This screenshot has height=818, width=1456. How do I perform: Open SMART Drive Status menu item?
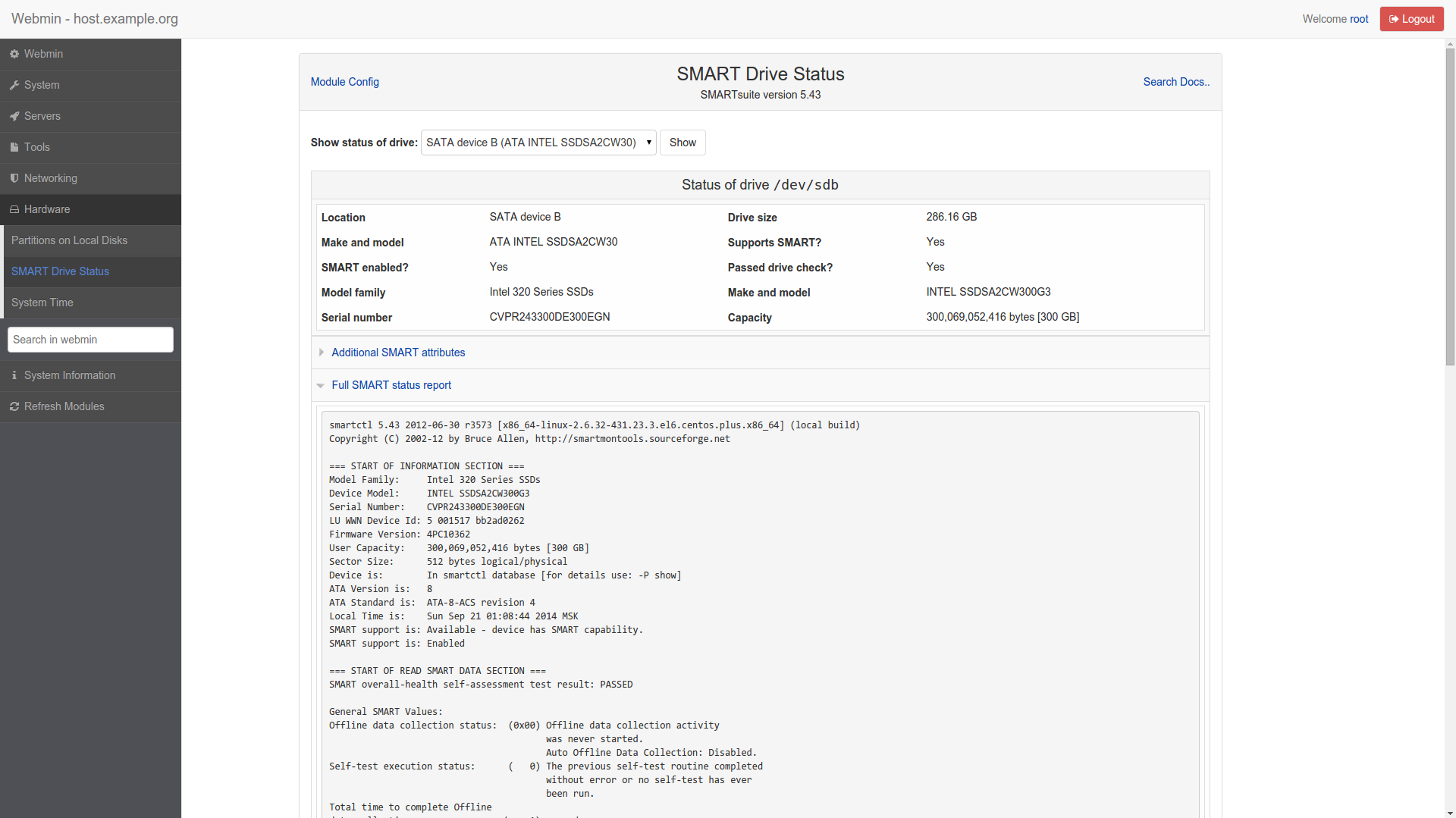click(x=60, y=271)
